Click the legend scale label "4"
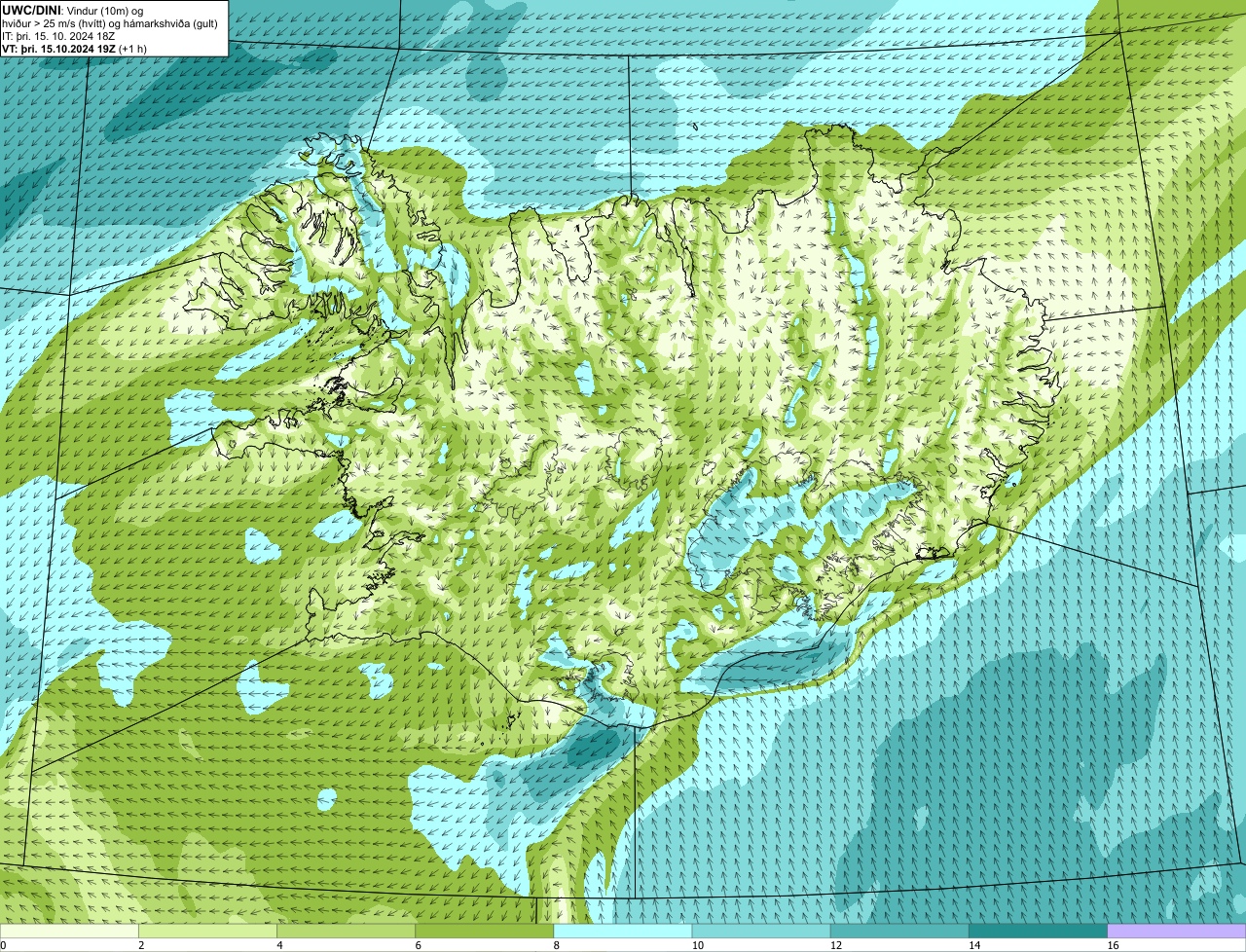Viewport: 1246px width, 952px height. coord(280,945)
